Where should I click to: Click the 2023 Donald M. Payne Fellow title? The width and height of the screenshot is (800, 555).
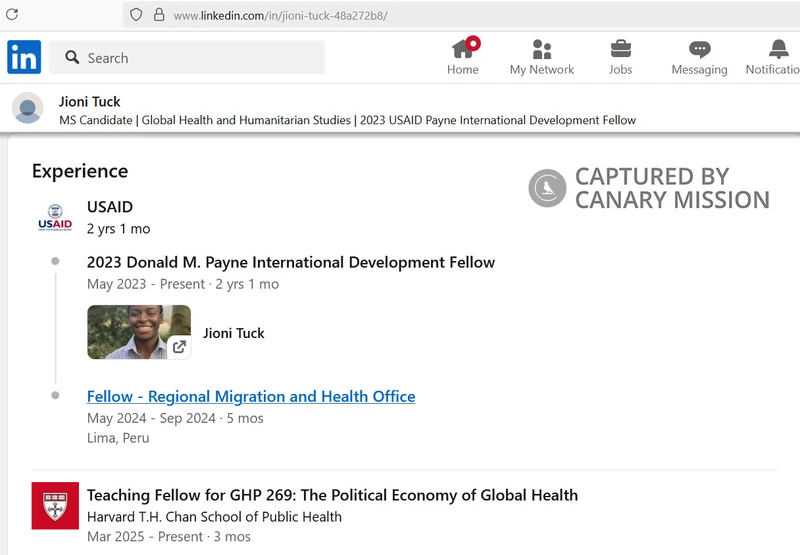click(291, 262)
